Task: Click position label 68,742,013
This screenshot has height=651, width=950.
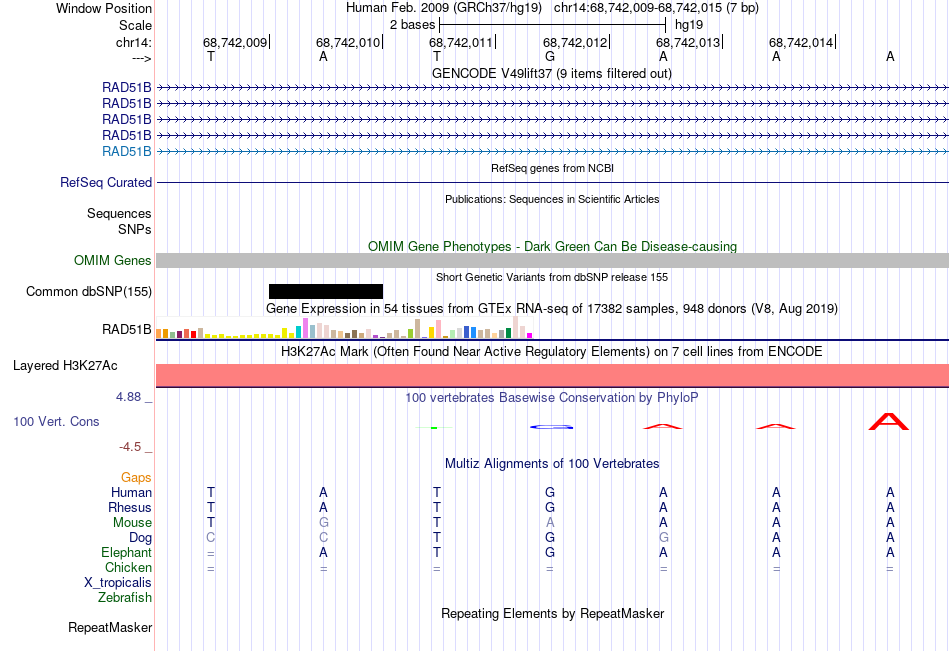Action: pyautogui.click(x=688, y=42)
